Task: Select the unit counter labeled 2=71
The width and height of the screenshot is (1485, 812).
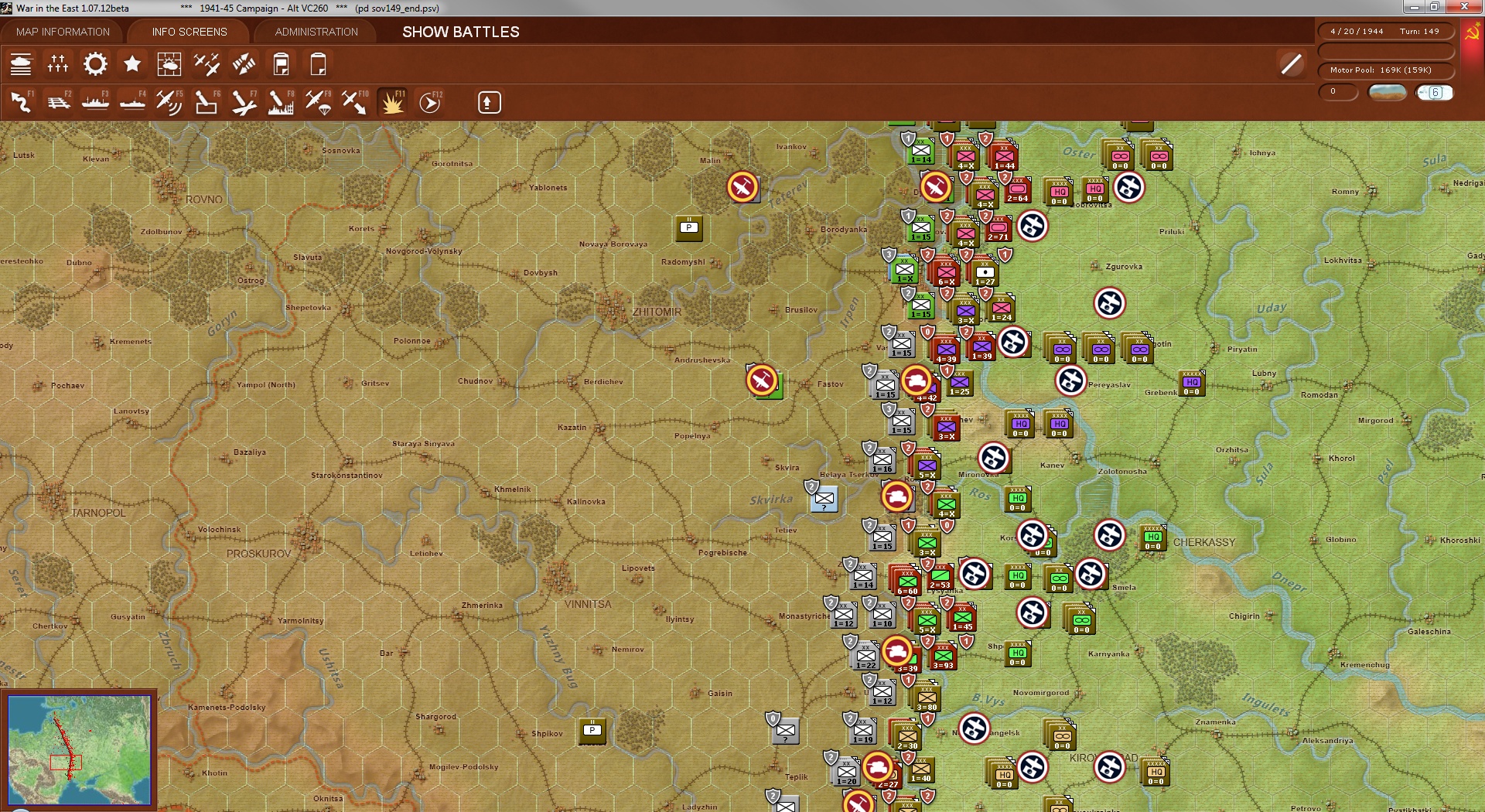Action: [x=999, y=227]
